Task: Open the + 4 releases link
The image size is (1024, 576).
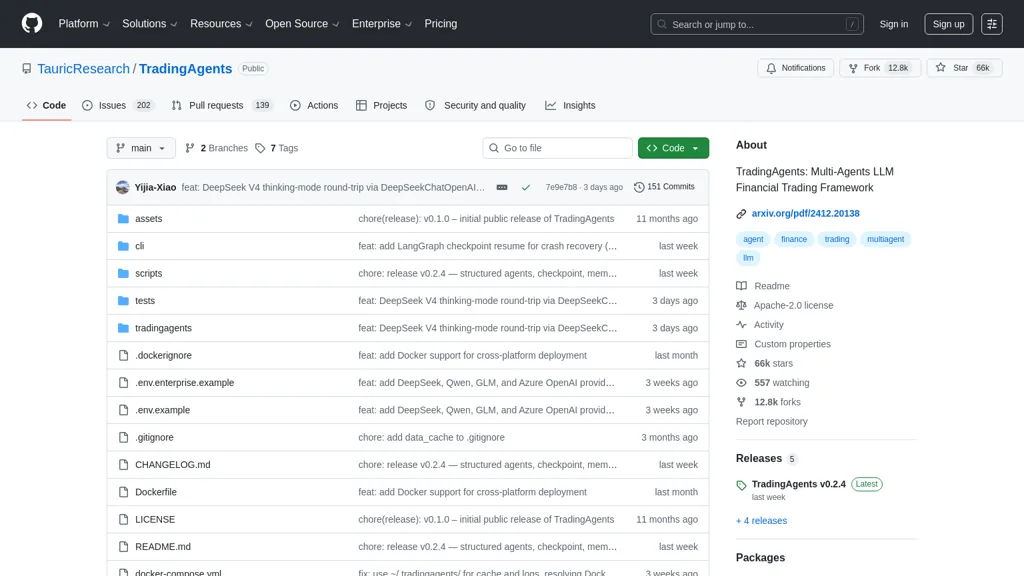Action: 761,520
